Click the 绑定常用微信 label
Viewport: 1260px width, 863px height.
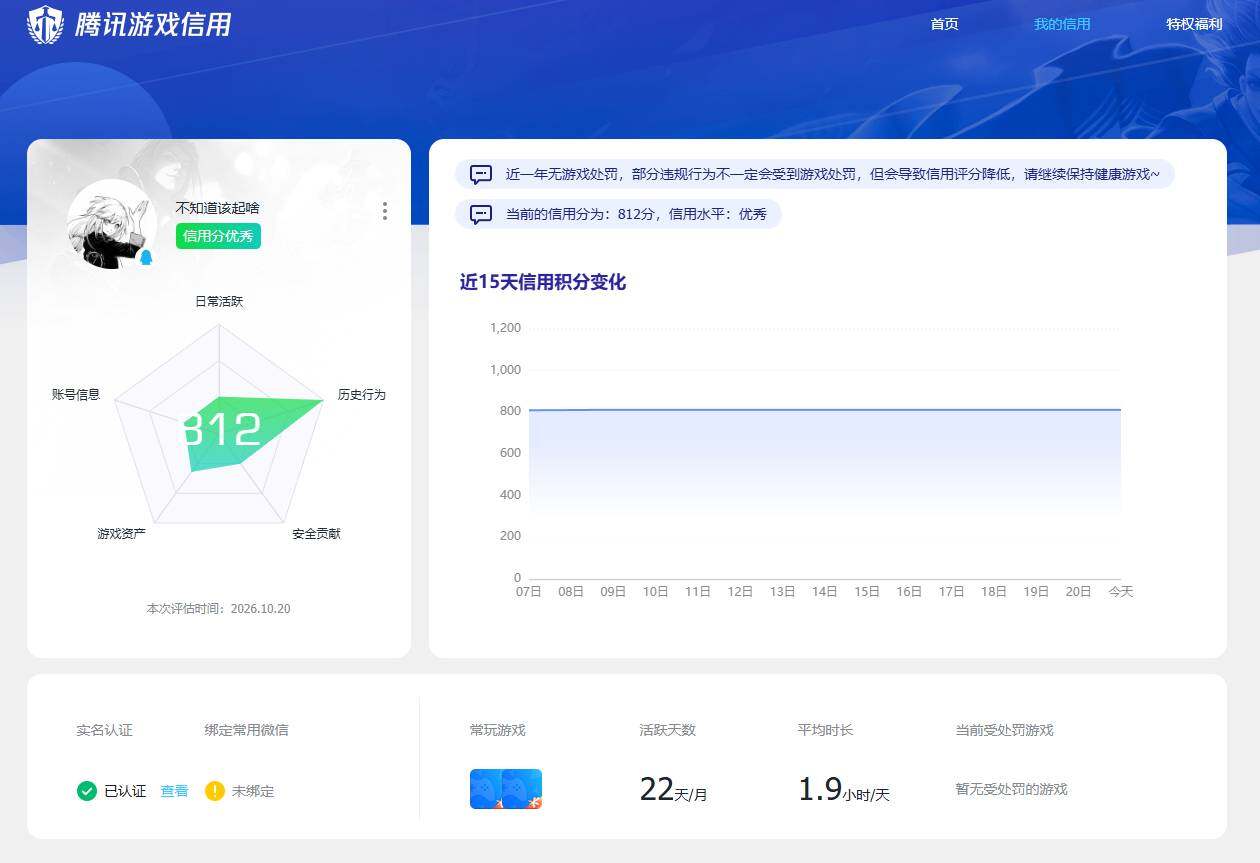pyautogui.click(x=246, y=730)
